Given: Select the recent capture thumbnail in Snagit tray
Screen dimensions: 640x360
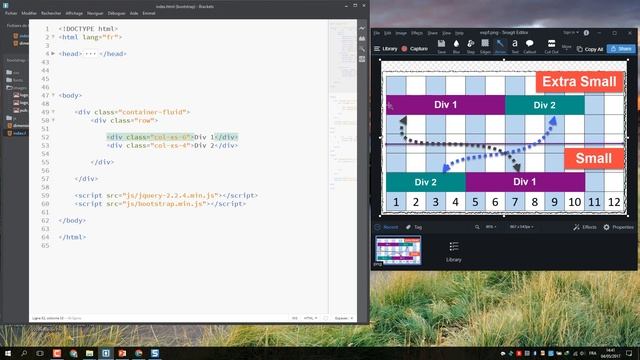Looking at the screenshot, I should click(398, 250).
